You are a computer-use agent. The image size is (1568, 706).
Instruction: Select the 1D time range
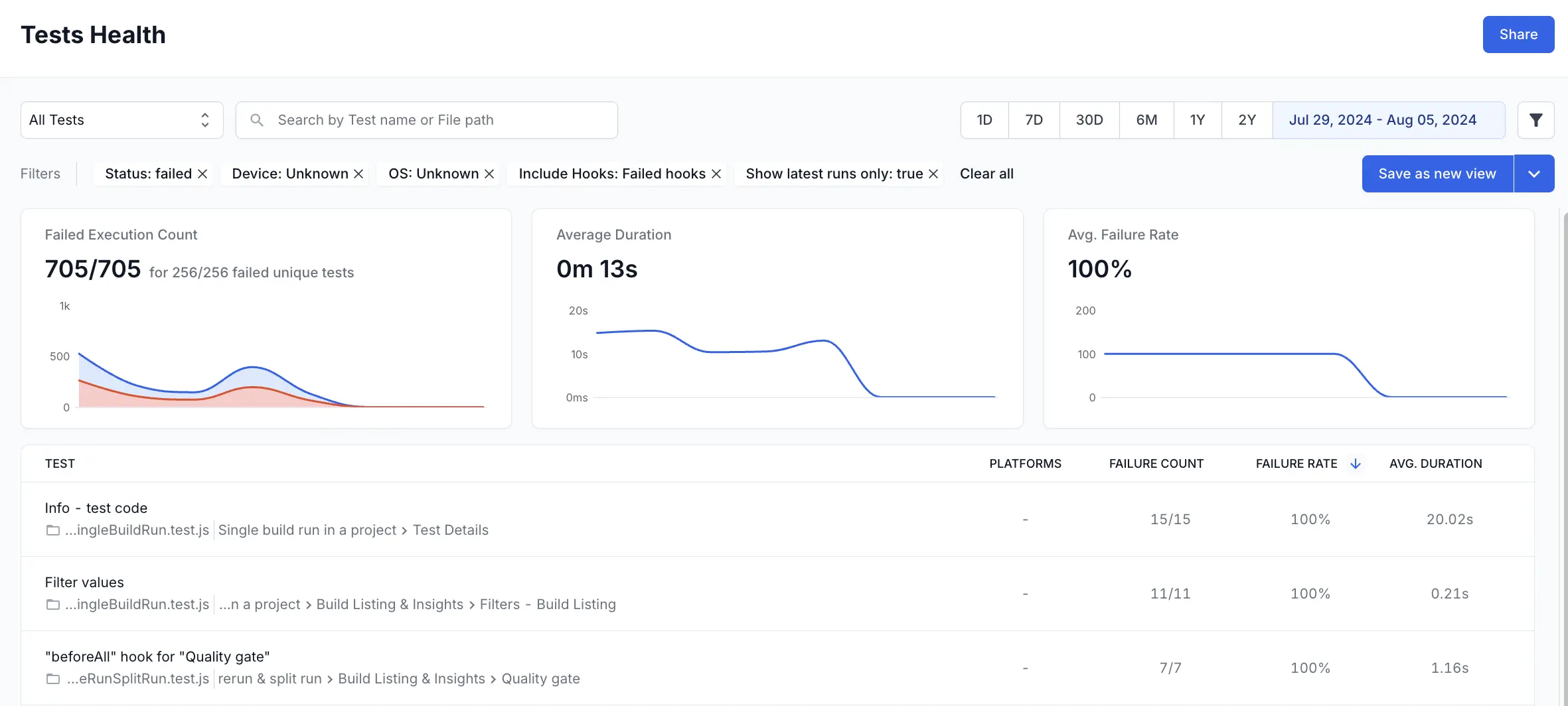pos(984,120)
